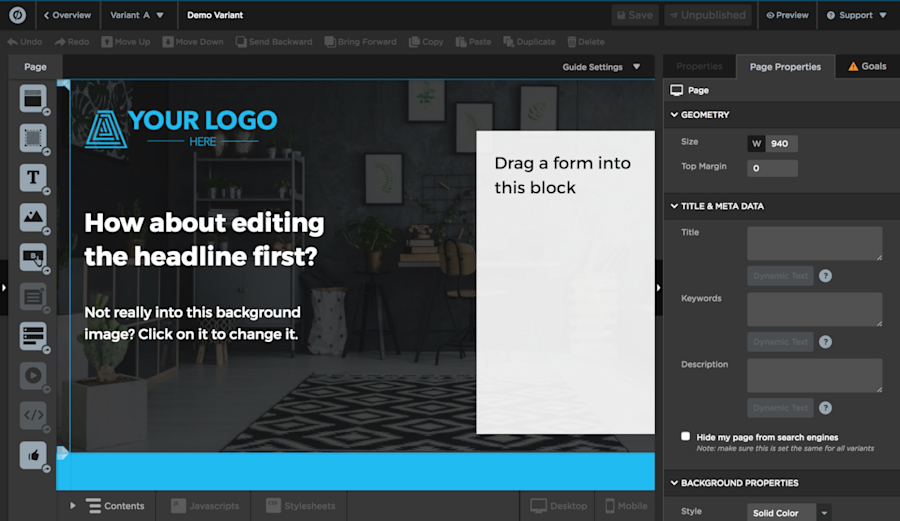This screenshot has width=900, height=521.
Task: Open the Guide Settings dropdown
Action: click(601, 67)
